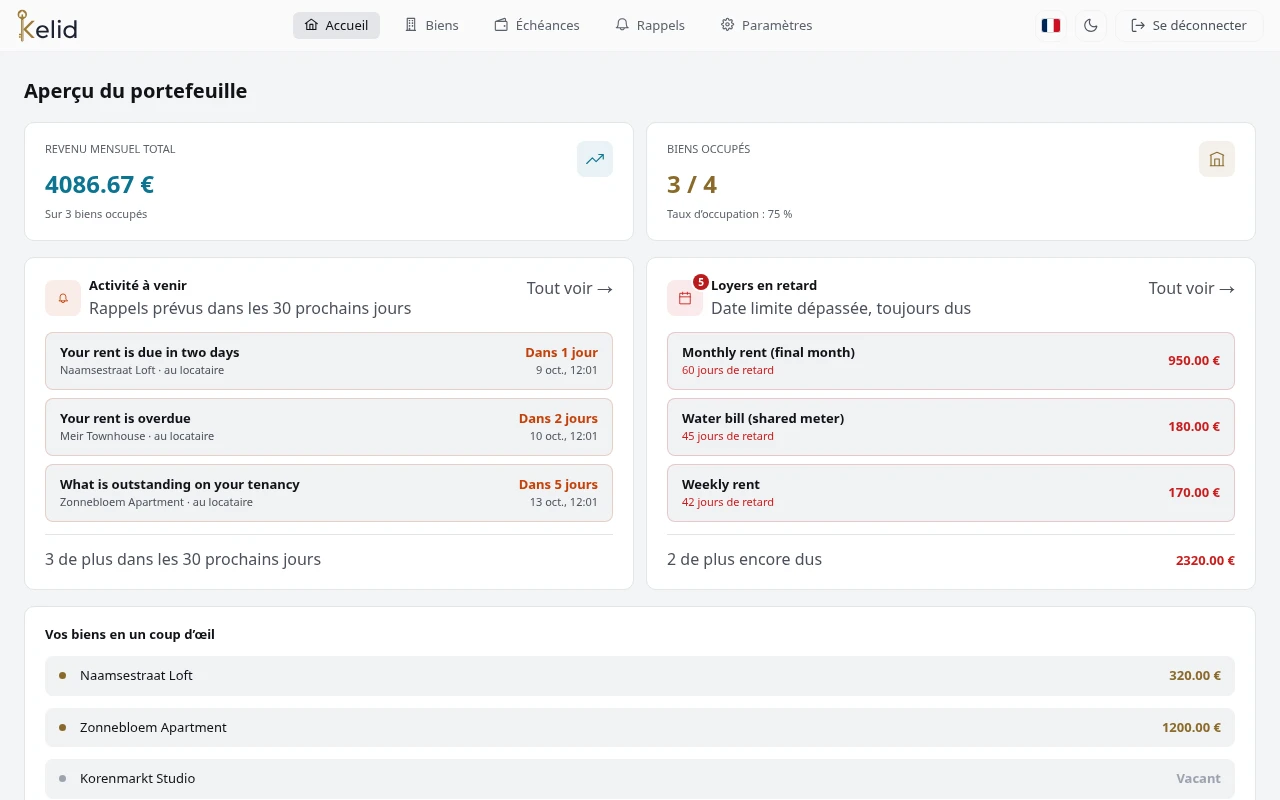Open the Biens tab
Image resolution: width=1280 pixels, height=800 pixels.
431,25
